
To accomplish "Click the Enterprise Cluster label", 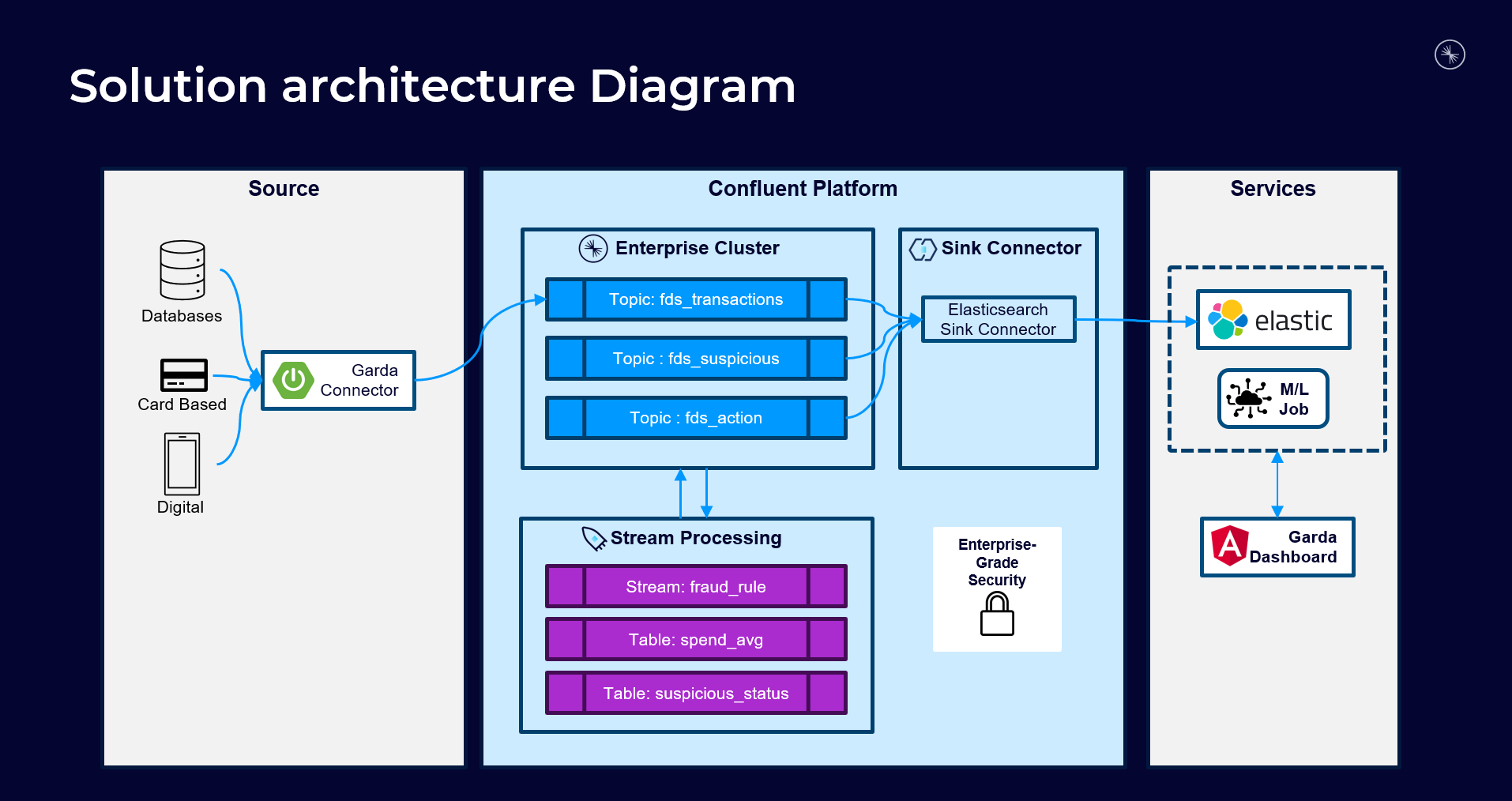I will 698,248.
